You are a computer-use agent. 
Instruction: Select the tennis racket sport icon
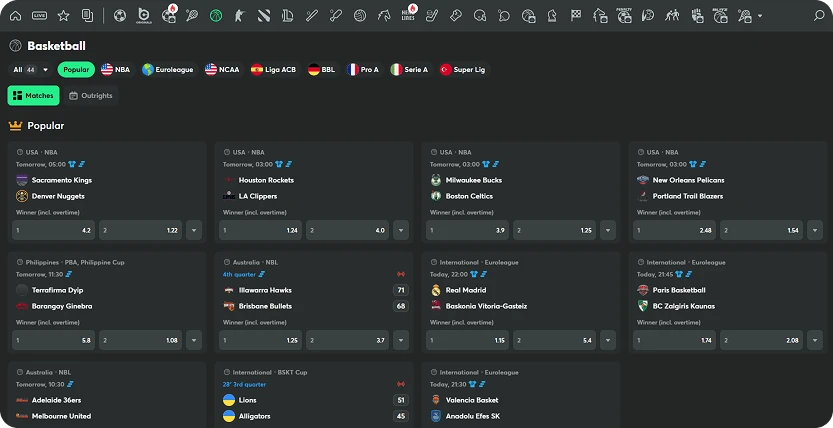point(191,16)
